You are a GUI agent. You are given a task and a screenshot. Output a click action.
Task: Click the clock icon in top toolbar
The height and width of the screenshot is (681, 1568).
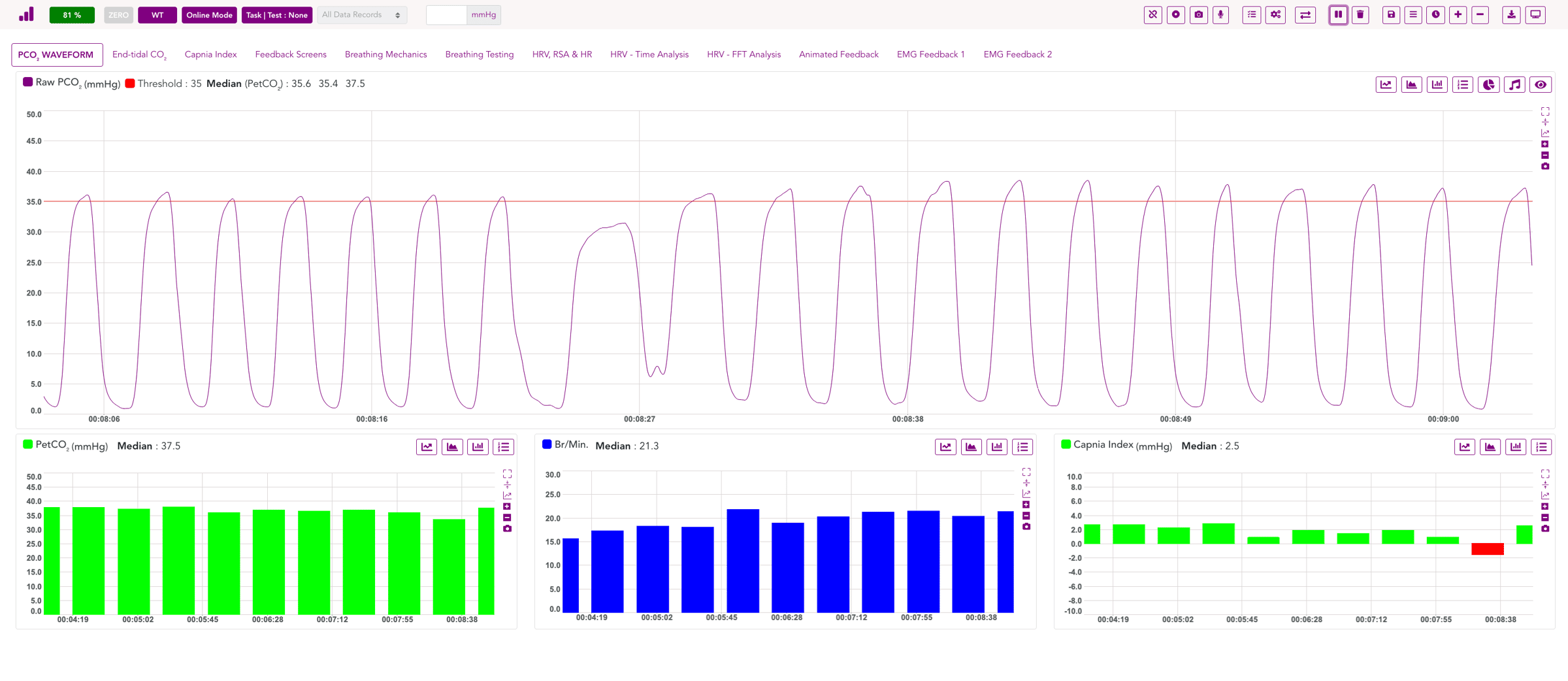pyautogui.click(x=1435, y=14)
